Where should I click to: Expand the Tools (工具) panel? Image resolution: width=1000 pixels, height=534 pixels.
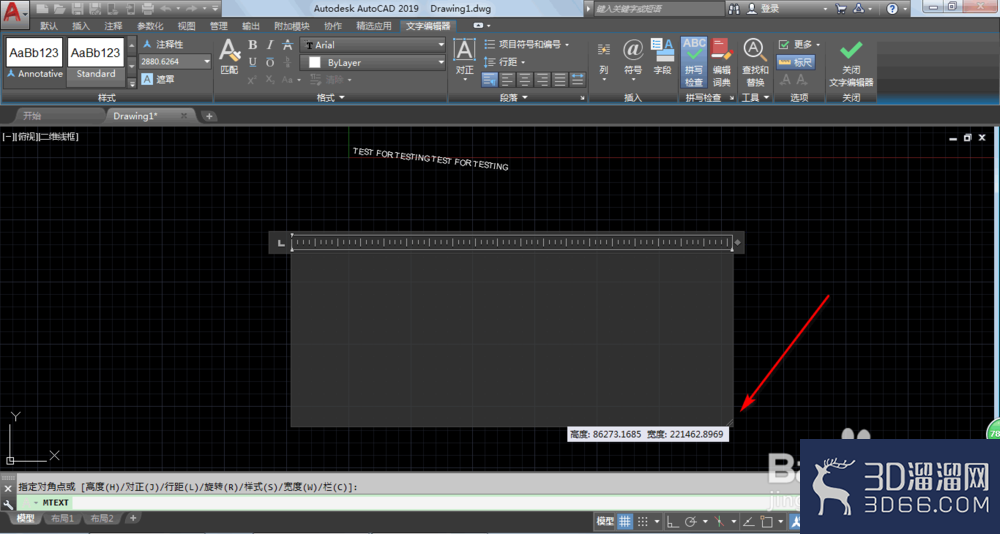pos(756,98)
